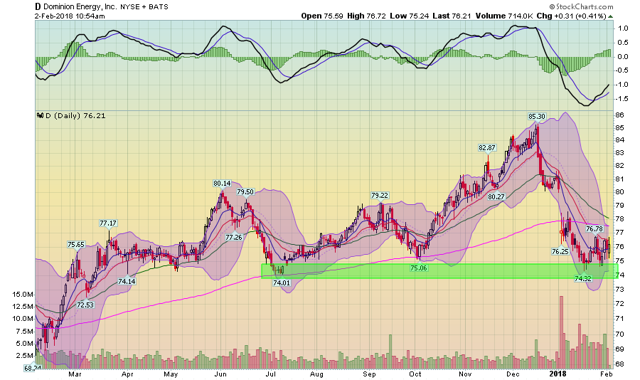Viewport: 640px width, 380px height.
Task: Click the "Mar" month axis label
Action: point(74,374)
